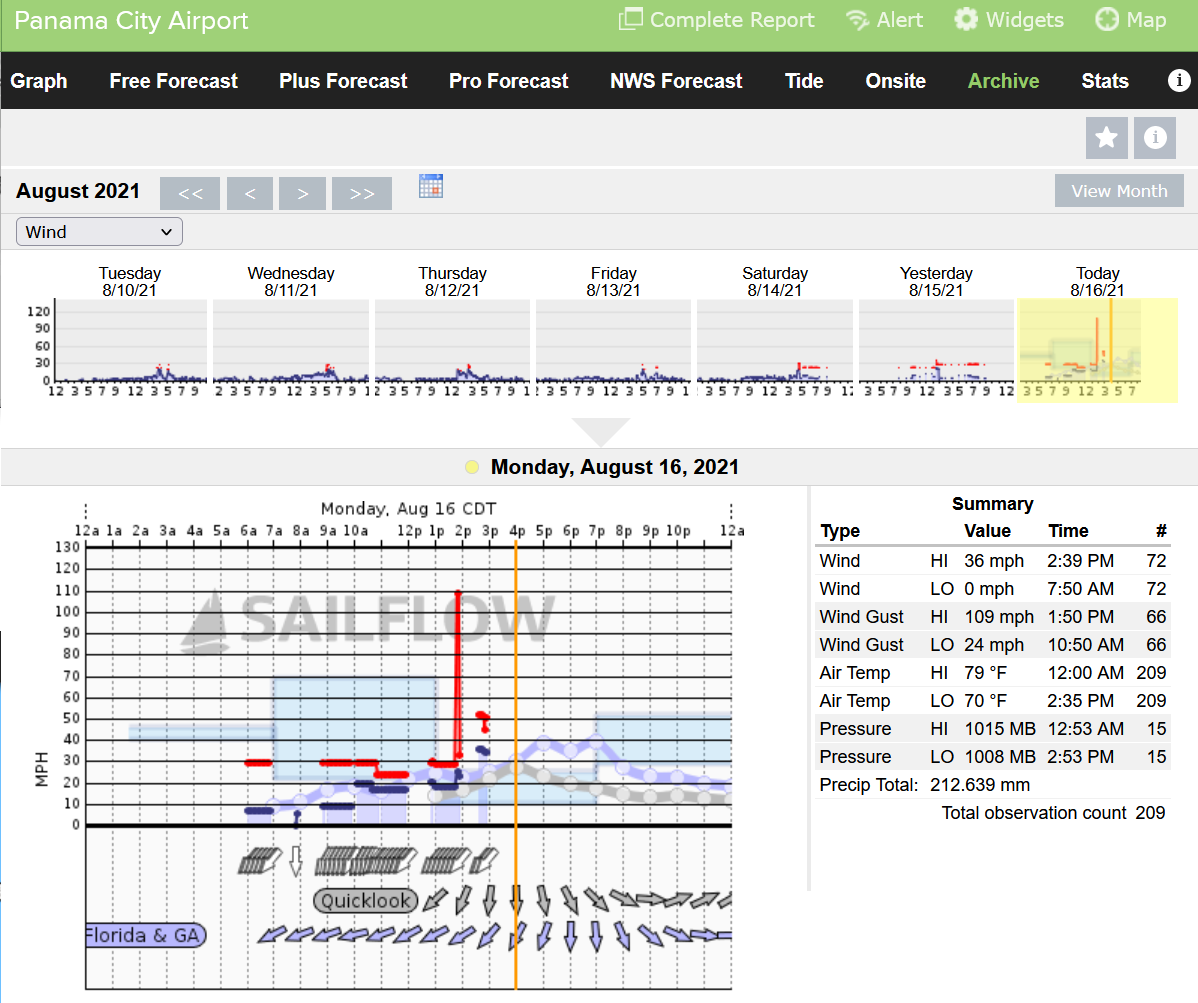Image resolution: width=1198 pixels, height=1003 pixels.
Task: Open the Complete Report link
Action: (x=716, y=20)
